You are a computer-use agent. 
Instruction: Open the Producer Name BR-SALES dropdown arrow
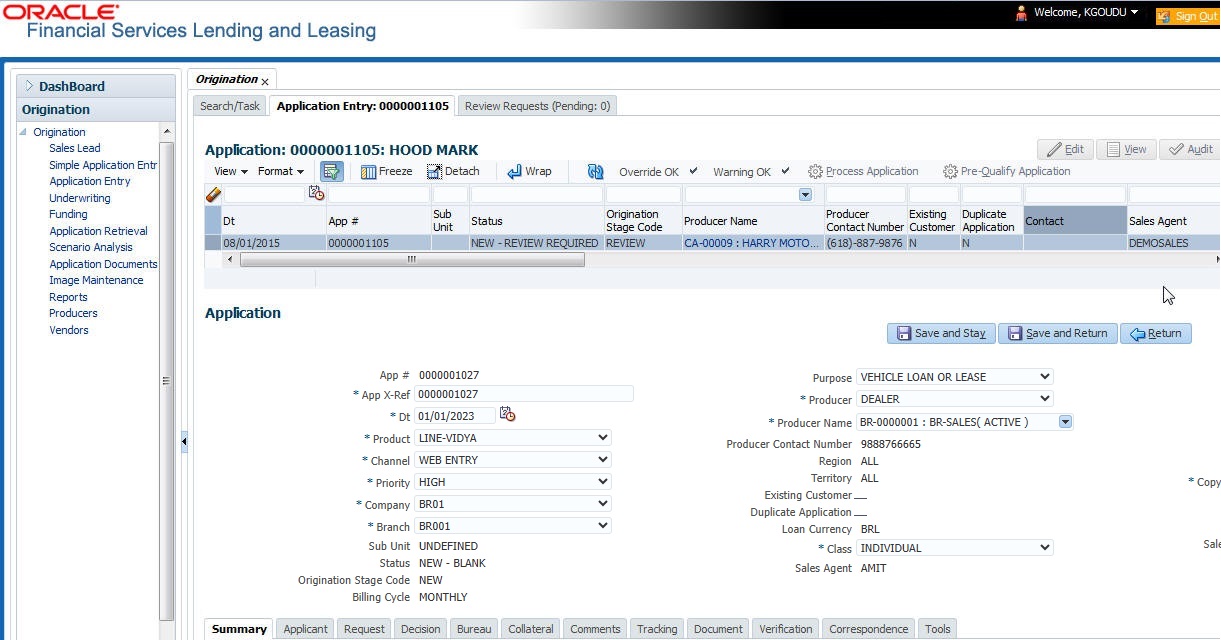pos(1065,422)
